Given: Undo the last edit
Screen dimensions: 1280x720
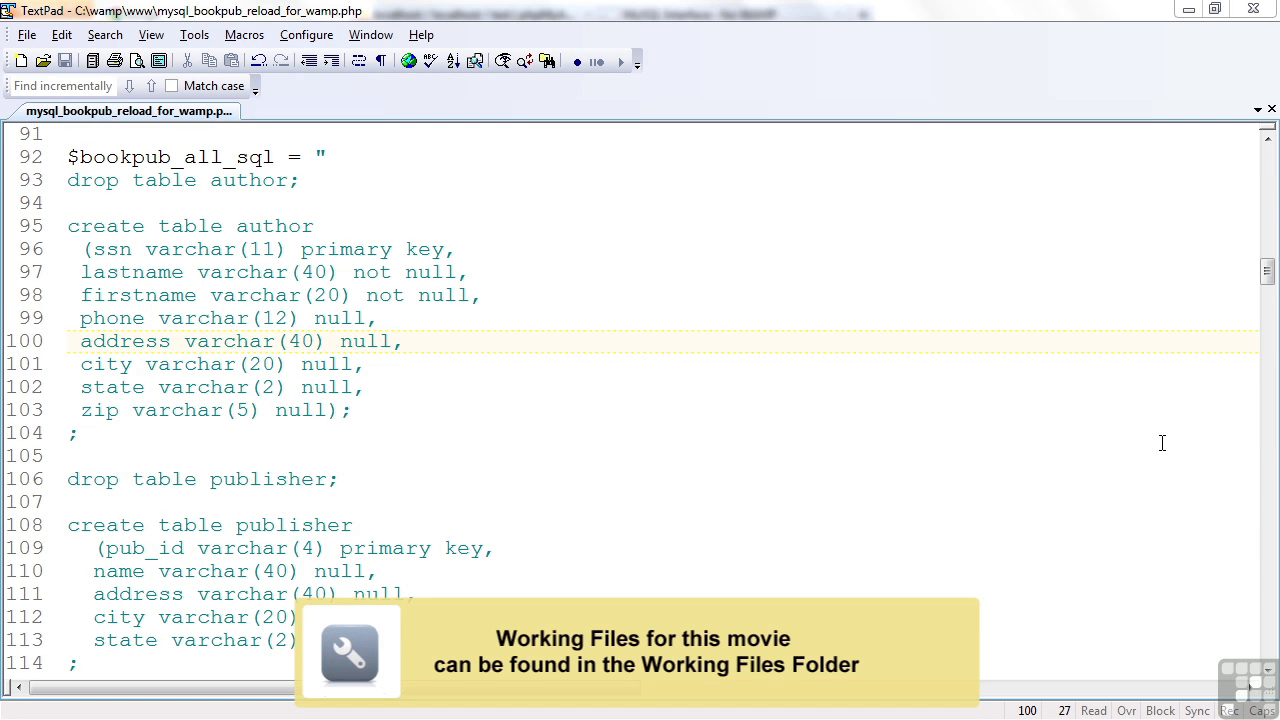Looking at the screenshot, I should [x=259, y=61].
